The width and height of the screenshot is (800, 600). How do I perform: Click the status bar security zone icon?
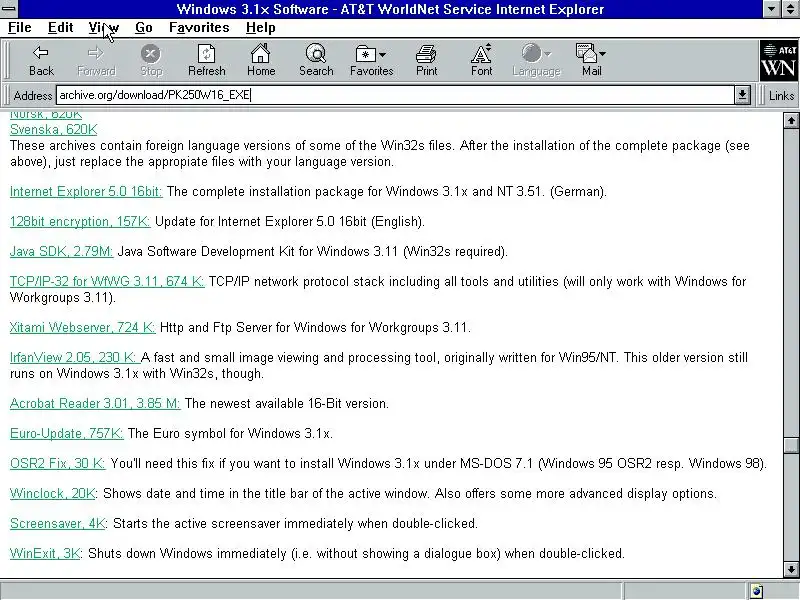tap(757, 591)
